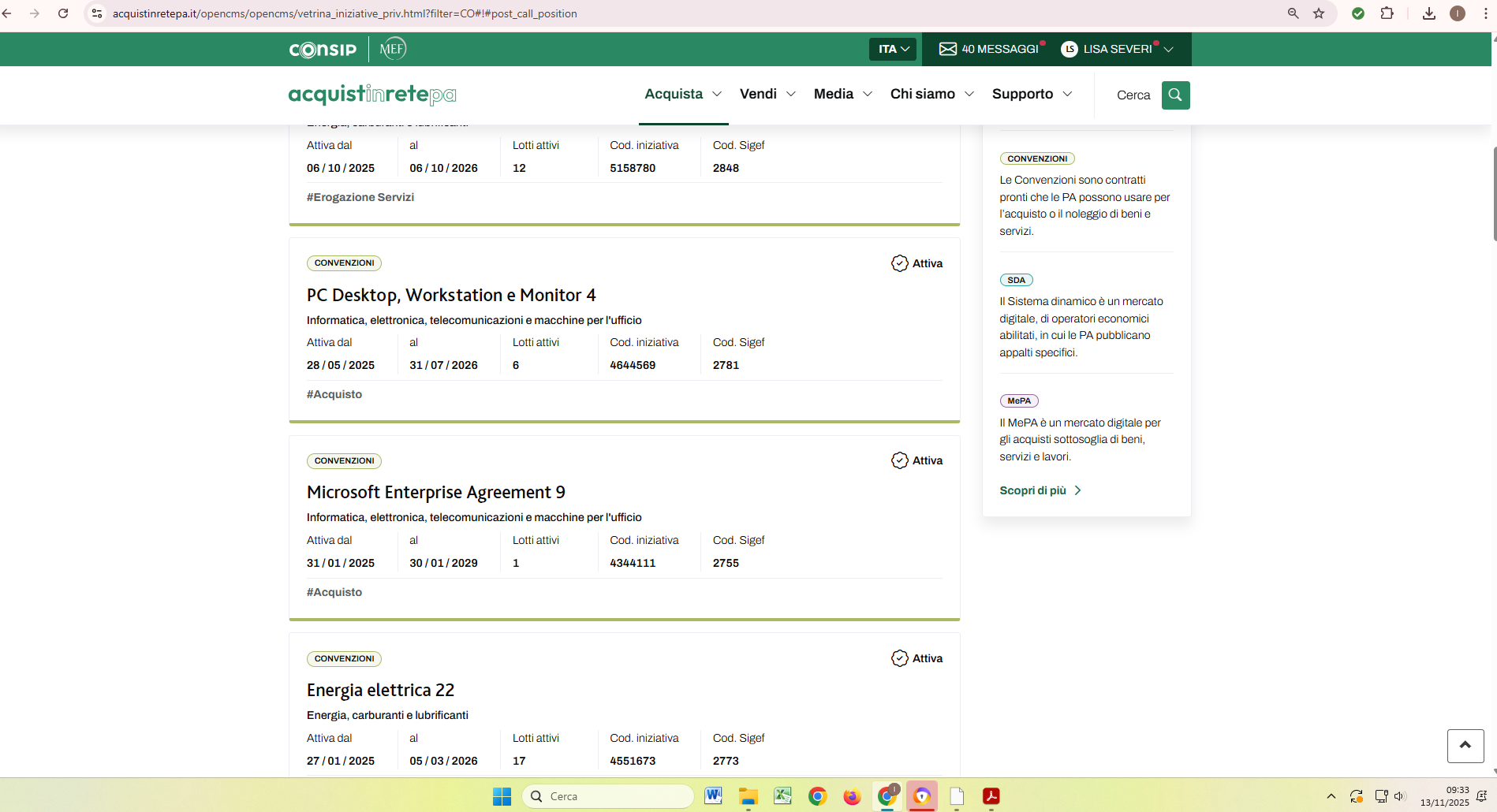Screen dimensions: 1497x812
Task: Open Microsoft Word from the taskbar
Action: pyautogui.click(x=713, y=796)
